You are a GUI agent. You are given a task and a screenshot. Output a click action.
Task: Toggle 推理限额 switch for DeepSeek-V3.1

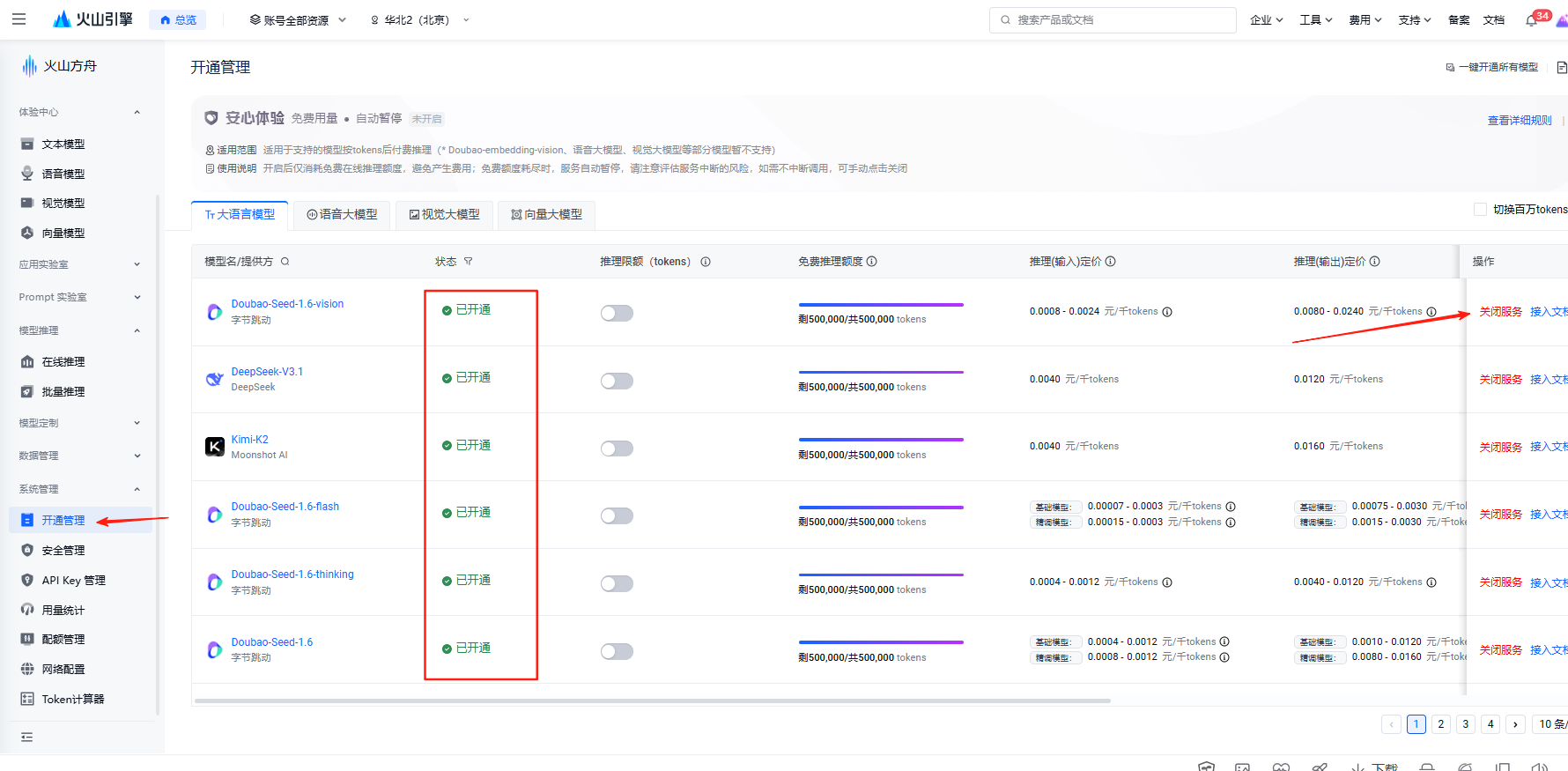pos(617,381)
